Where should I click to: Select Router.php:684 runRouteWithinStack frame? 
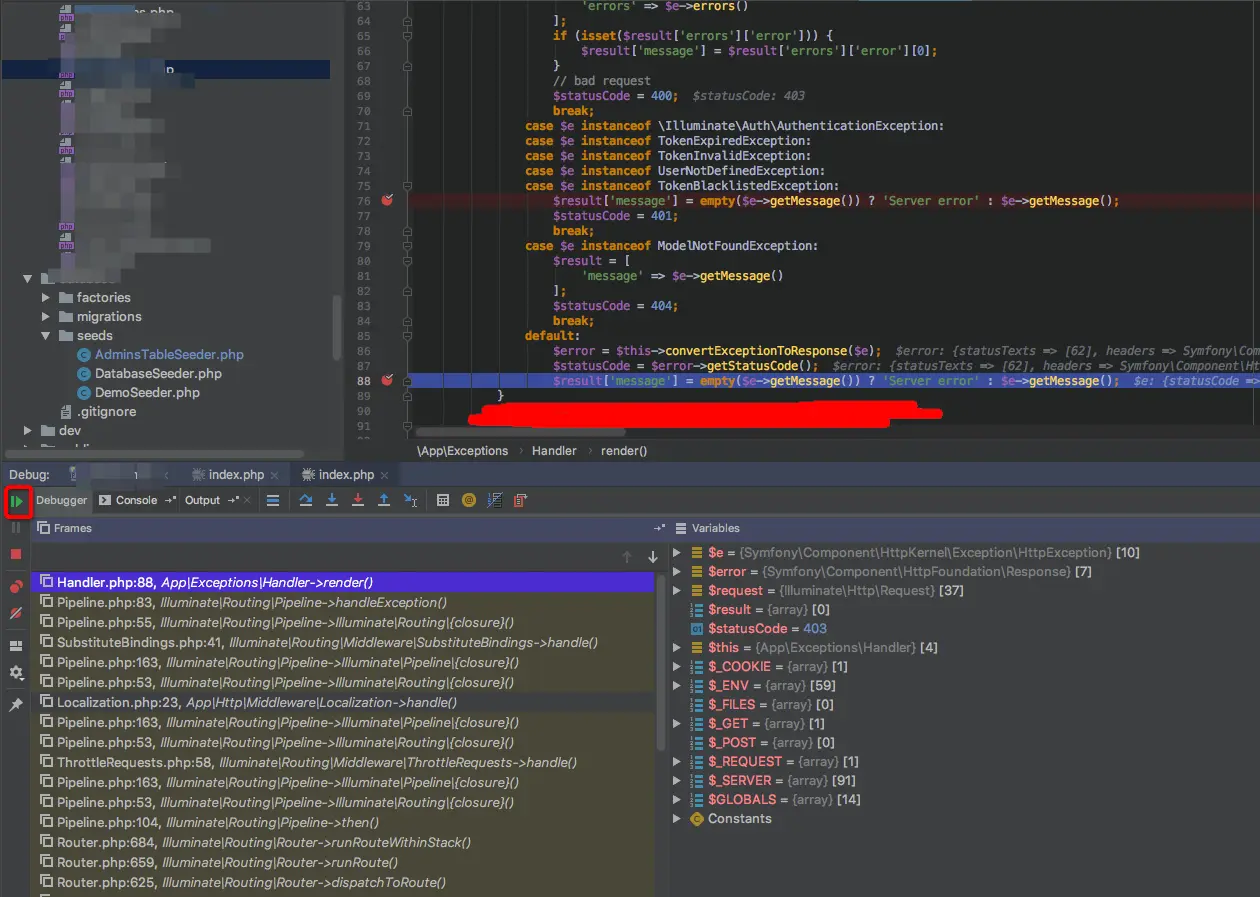pyautogui.click(x=343, y=842)
